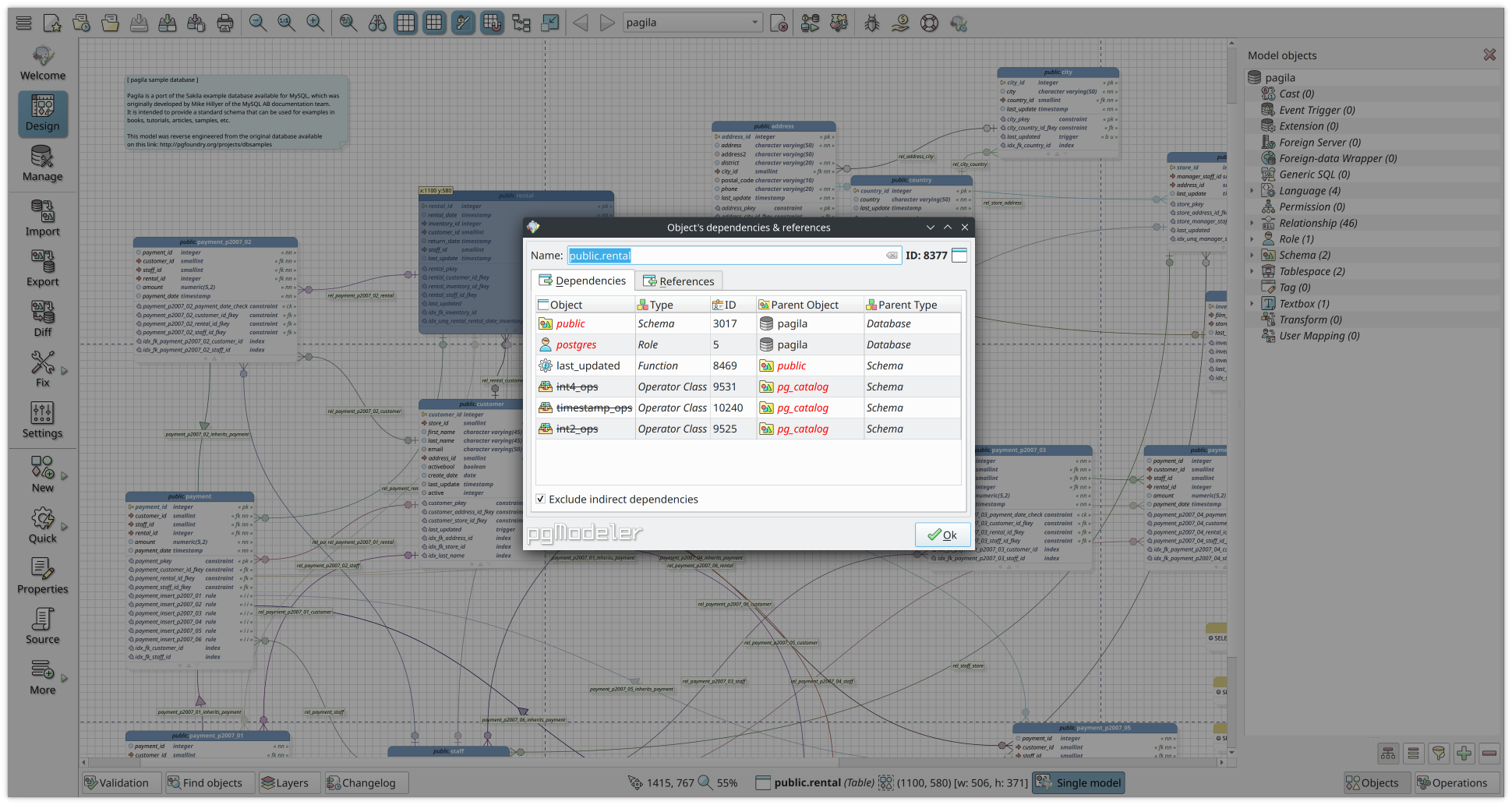
Task: Open a model file with folder icon
Action: [x=110, y=23]
